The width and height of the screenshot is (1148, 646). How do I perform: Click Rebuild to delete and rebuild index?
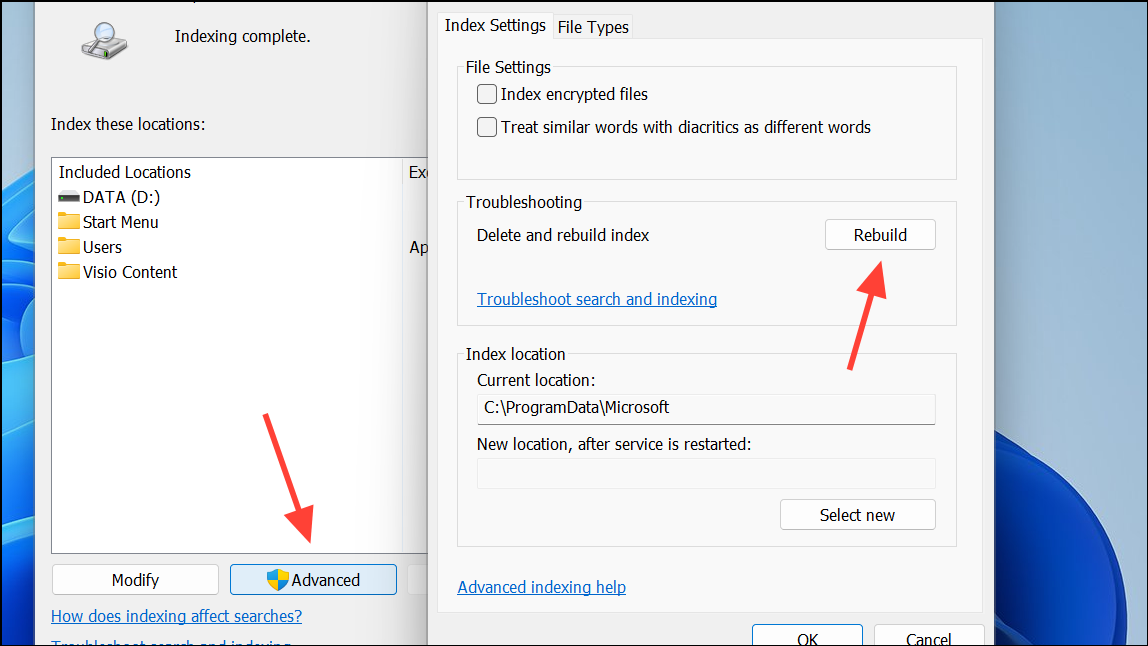[879, 234]
